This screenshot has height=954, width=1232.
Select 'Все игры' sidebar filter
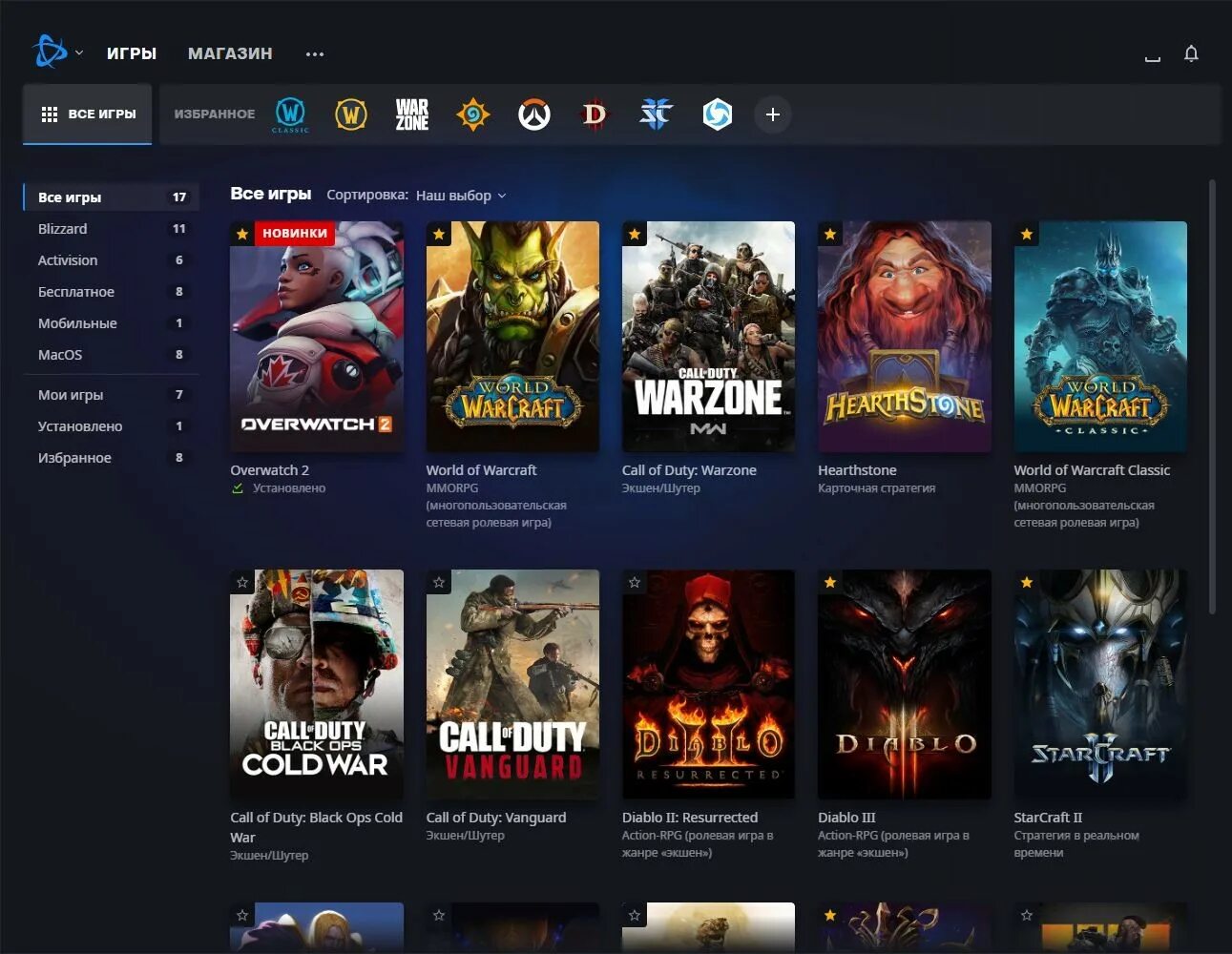[111, 197]
